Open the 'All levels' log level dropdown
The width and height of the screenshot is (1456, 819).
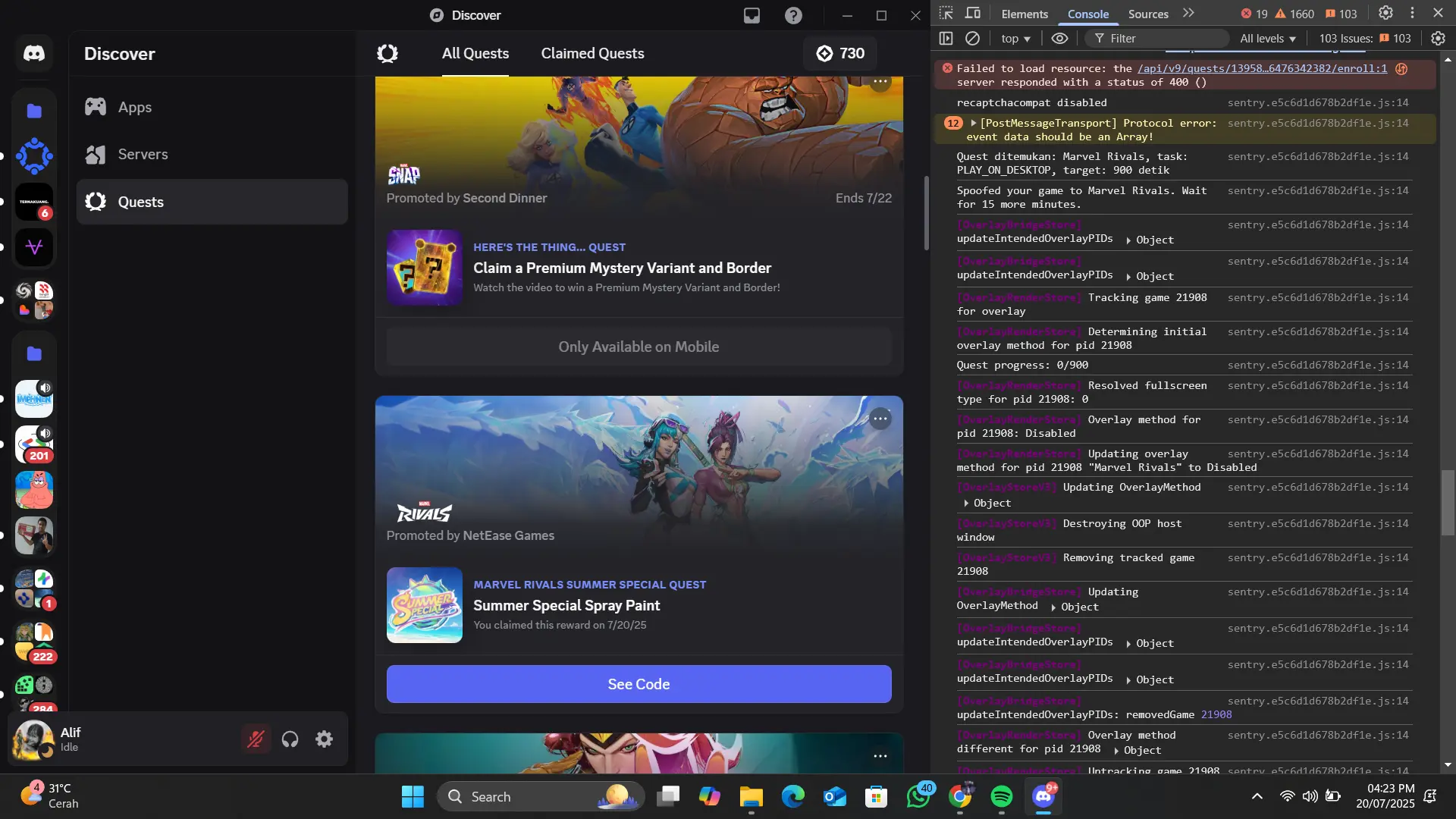pos(1267,39)
